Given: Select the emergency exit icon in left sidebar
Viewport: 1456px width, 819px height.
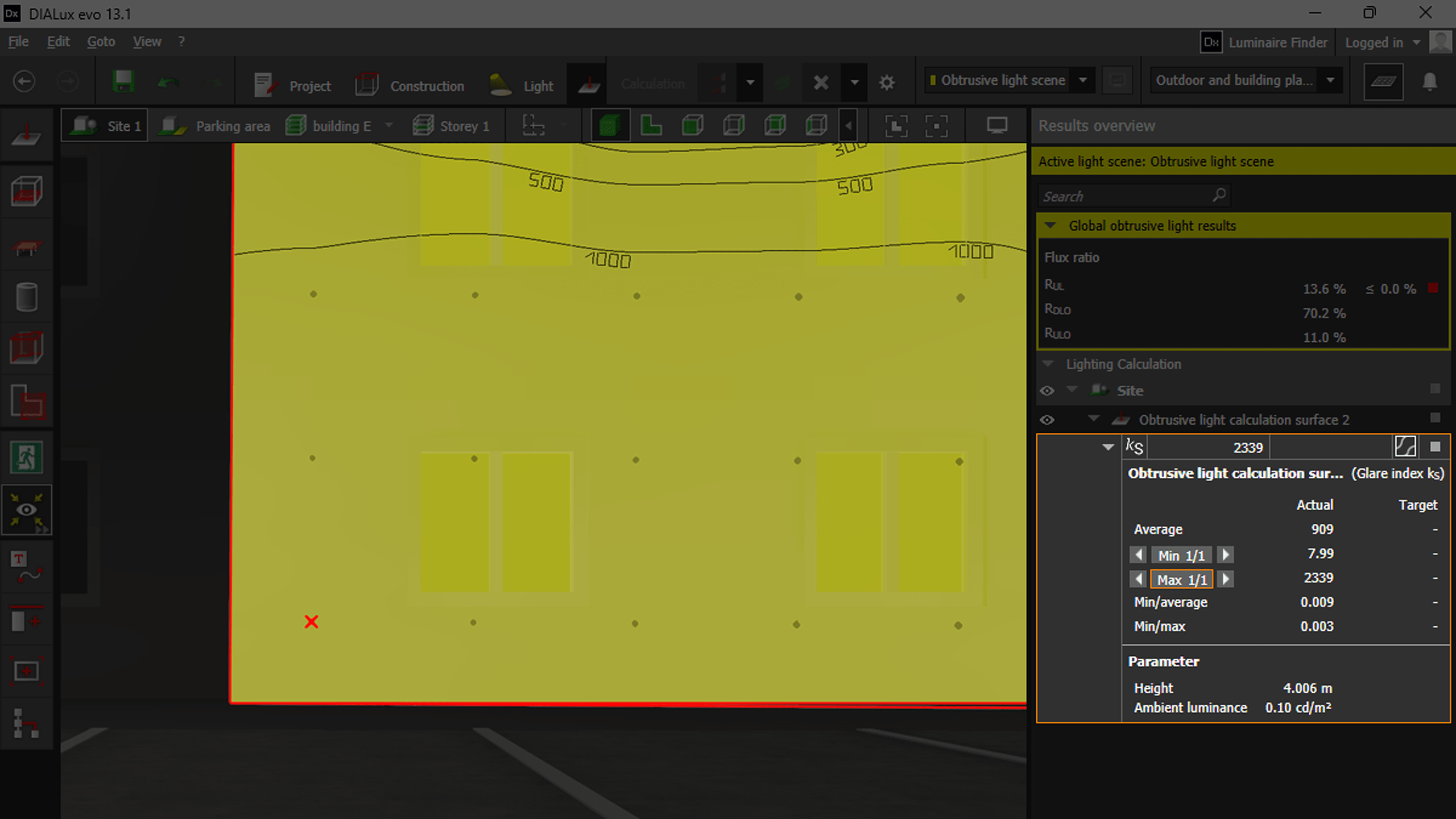Looking at the screenshot, I should [x=26, y=457].
